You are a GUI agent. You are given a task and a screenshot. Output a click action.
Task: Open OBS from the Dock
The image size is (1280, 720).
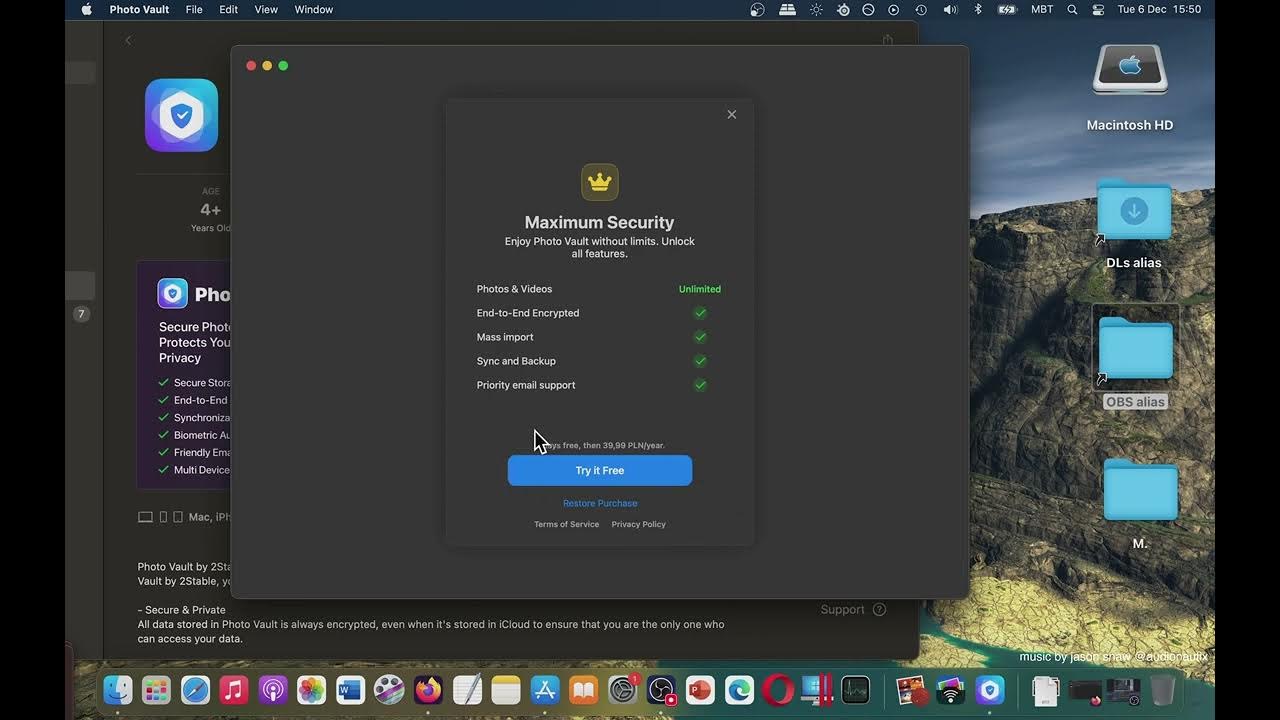[x=661, y=689]
